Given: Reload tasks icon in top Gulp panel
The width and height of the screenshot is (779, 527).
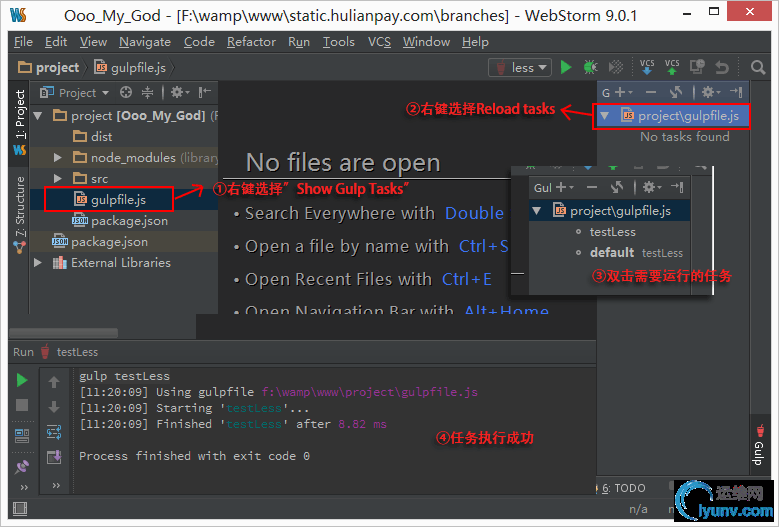Looking at the screenshot, I should point(676,92).
